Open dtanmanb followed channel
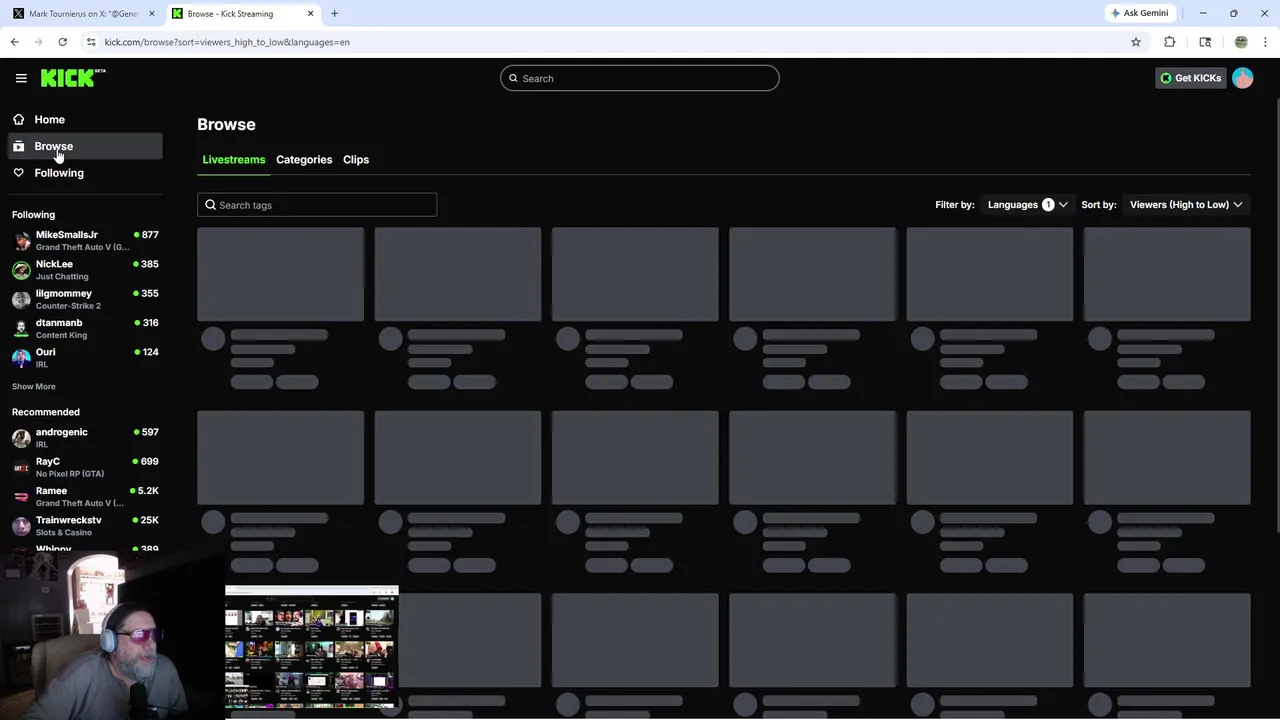Viewport: 1280px width, 720px height. (x=85, y=328)
